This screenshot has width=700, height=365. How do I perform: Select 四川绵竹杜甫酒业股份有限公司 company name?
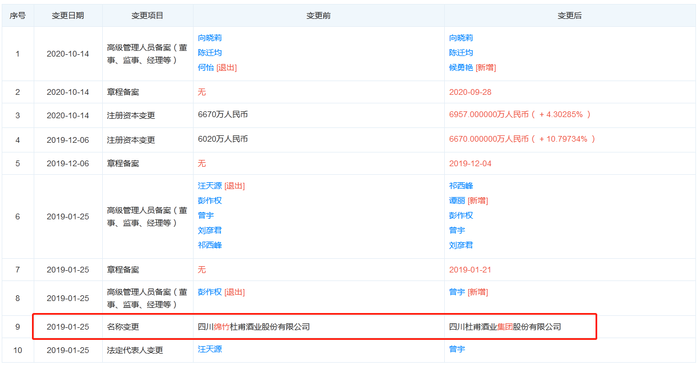(254, 327)
